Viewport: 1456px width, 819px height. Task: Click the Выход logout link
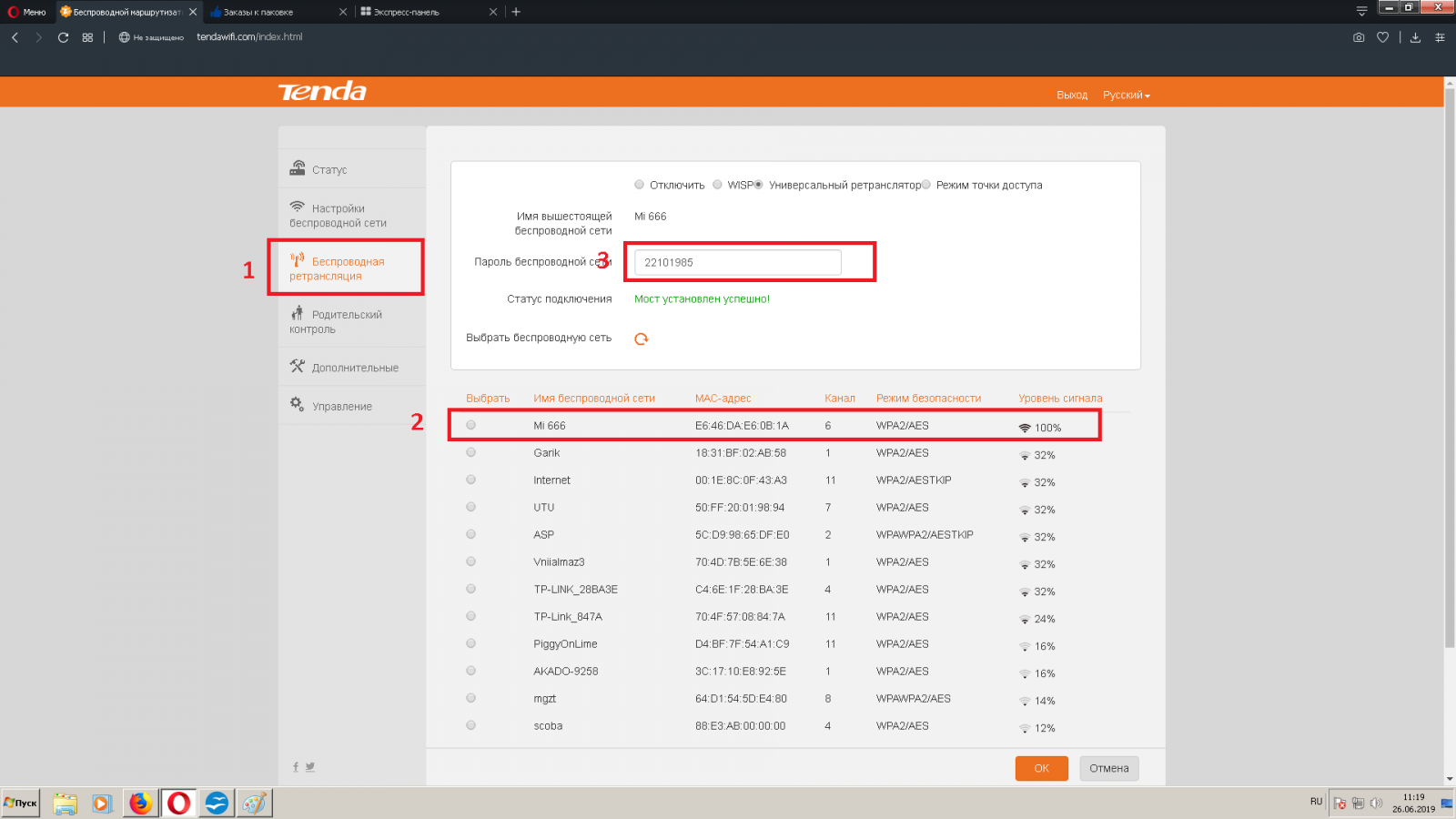(1072, 96)
